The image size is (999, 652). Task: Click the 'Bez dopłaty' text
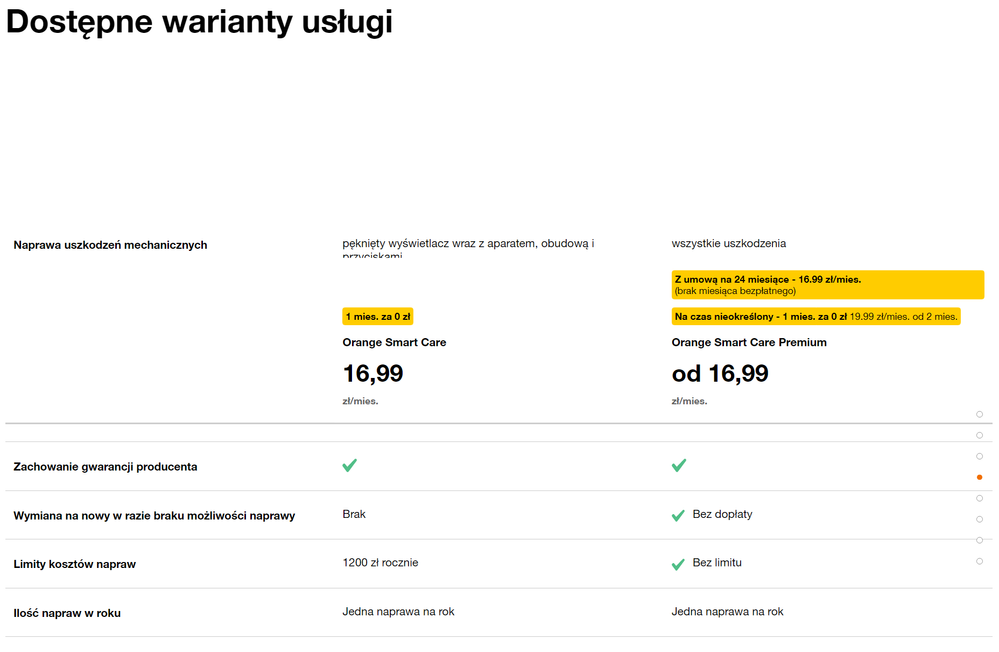click(722, 514)
